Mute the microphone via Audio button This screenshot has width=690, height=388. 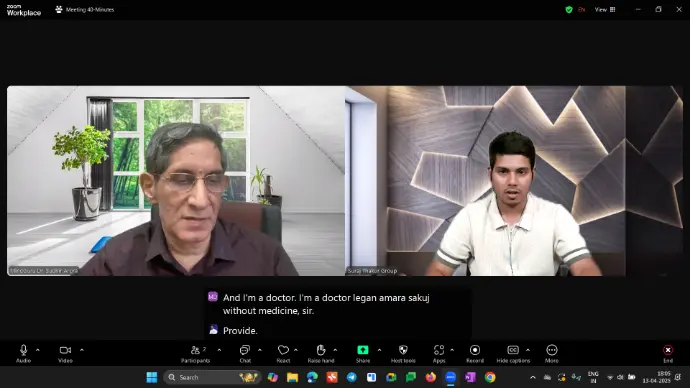pyautogui.click(x=23, y=353)
